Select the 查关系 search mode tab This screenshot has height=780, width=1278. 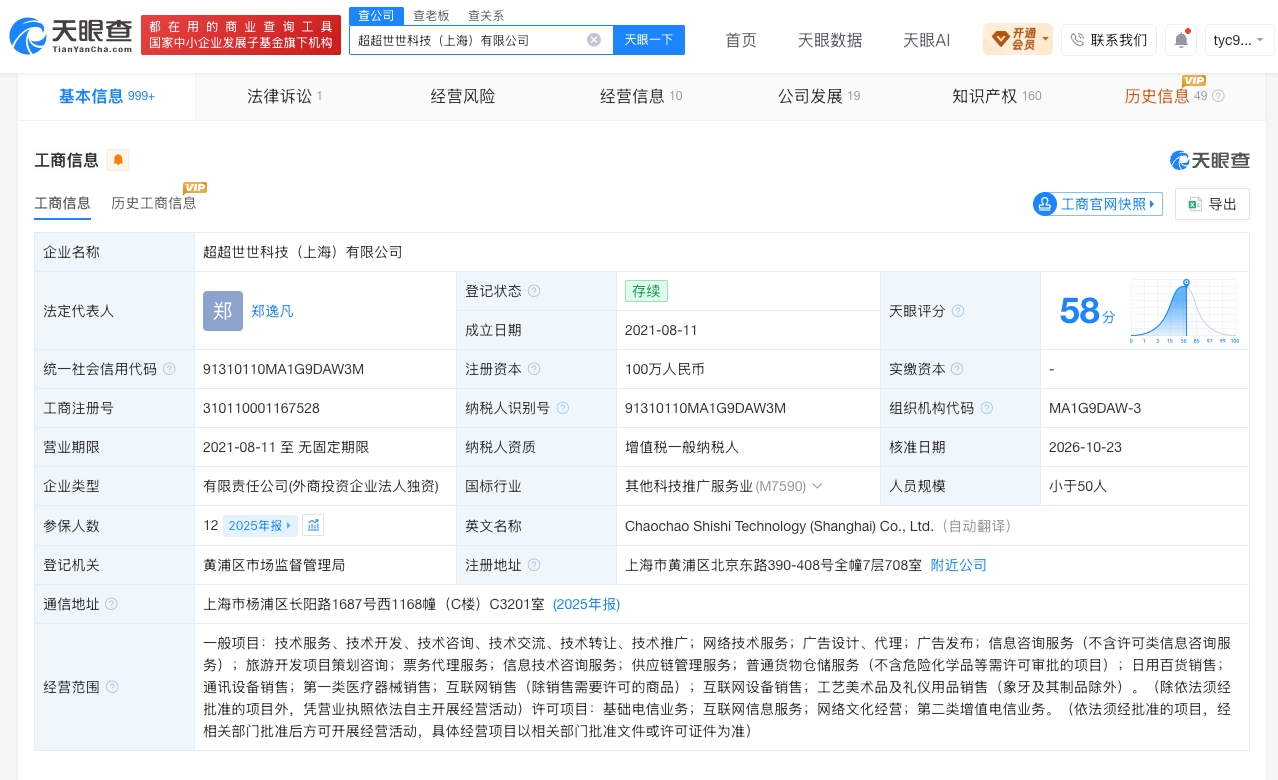coord(486,15)
